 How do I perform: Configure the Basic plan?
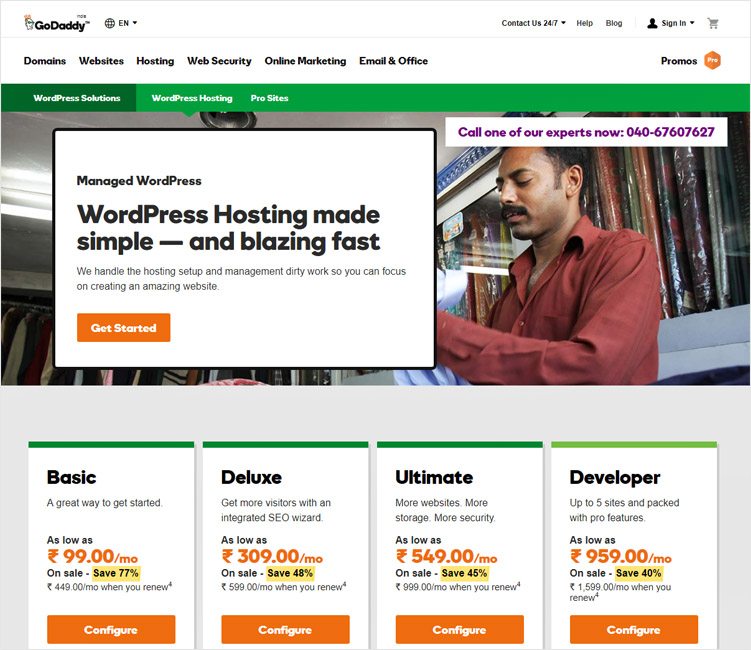click(x=111, y=629)
